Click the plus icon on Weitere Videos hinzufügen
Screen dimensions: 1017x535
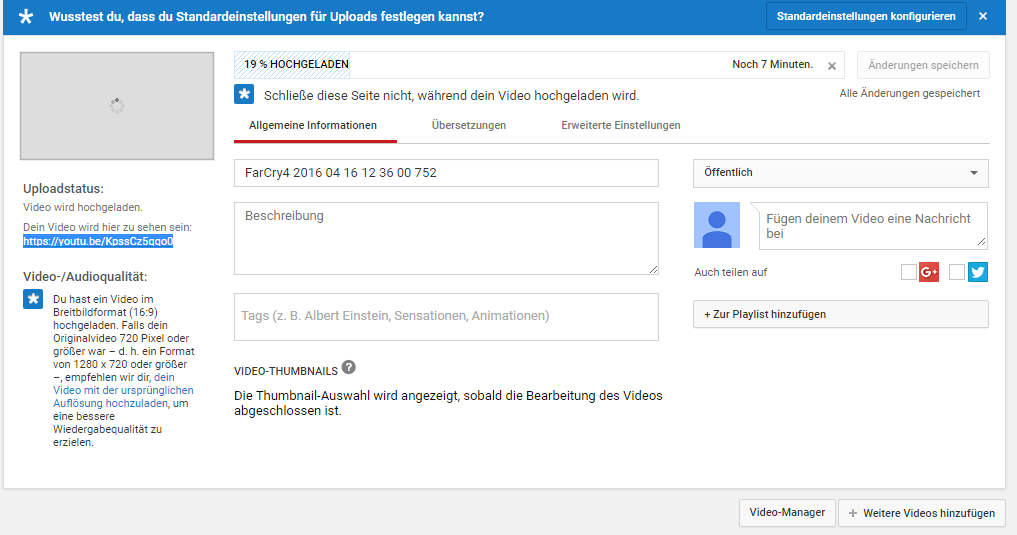[x=853, y=513]
